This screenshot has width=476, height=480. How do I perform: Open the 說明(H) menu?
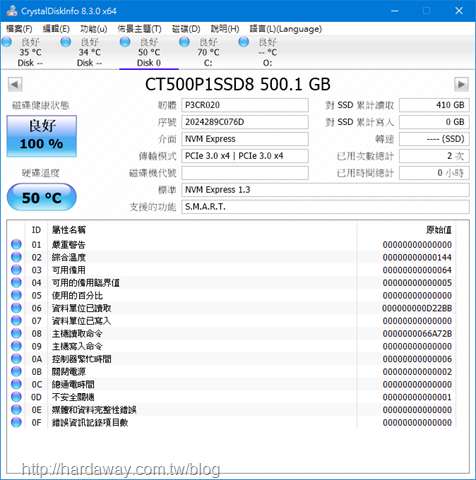pos(225,29)
